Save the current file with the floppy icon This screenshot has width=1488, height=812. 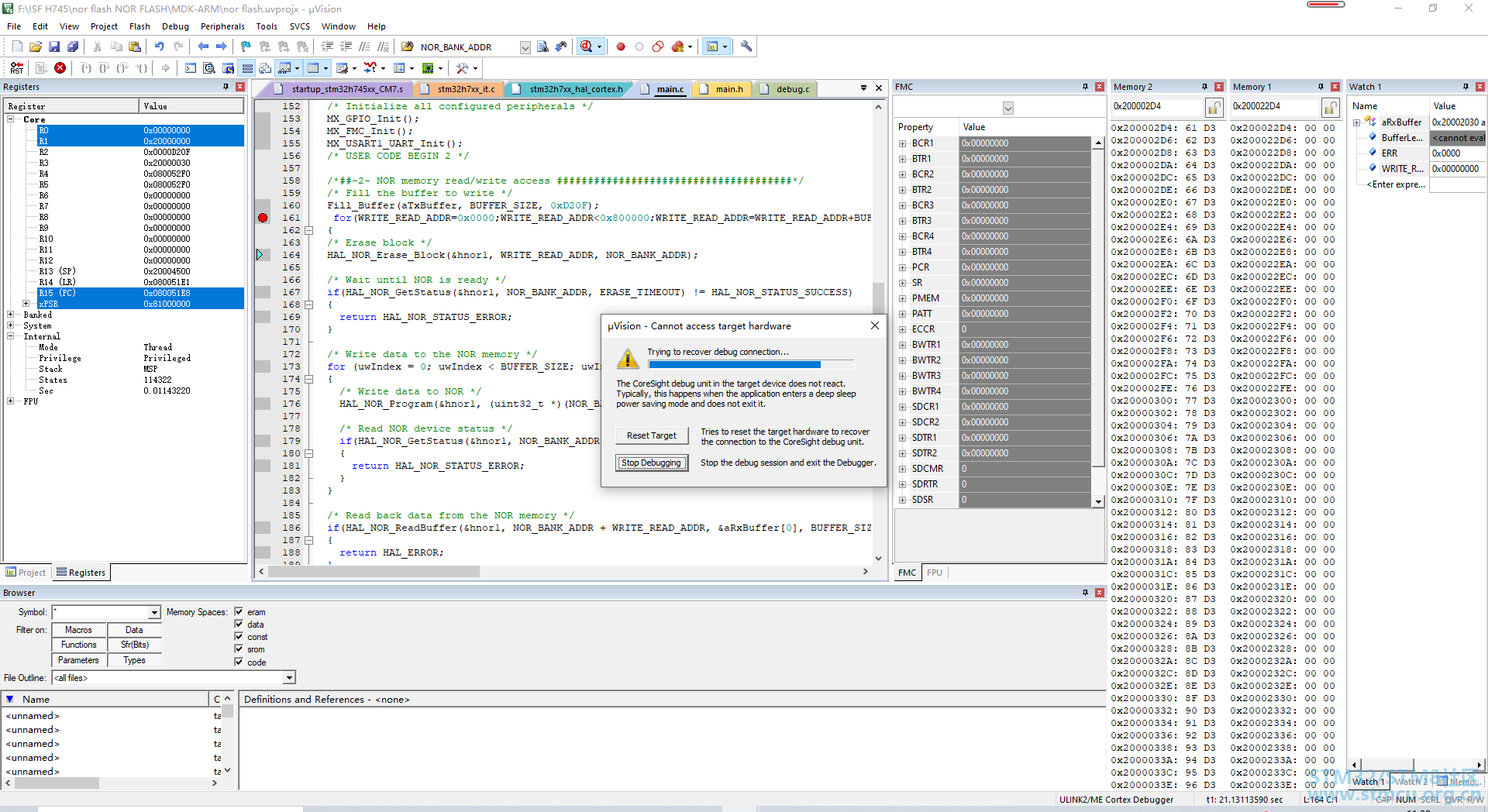[54, 46]
